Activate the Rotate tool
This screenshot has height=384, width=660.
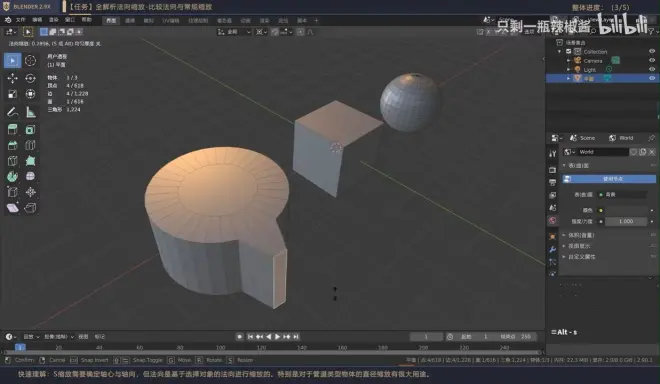click(30, 78)
